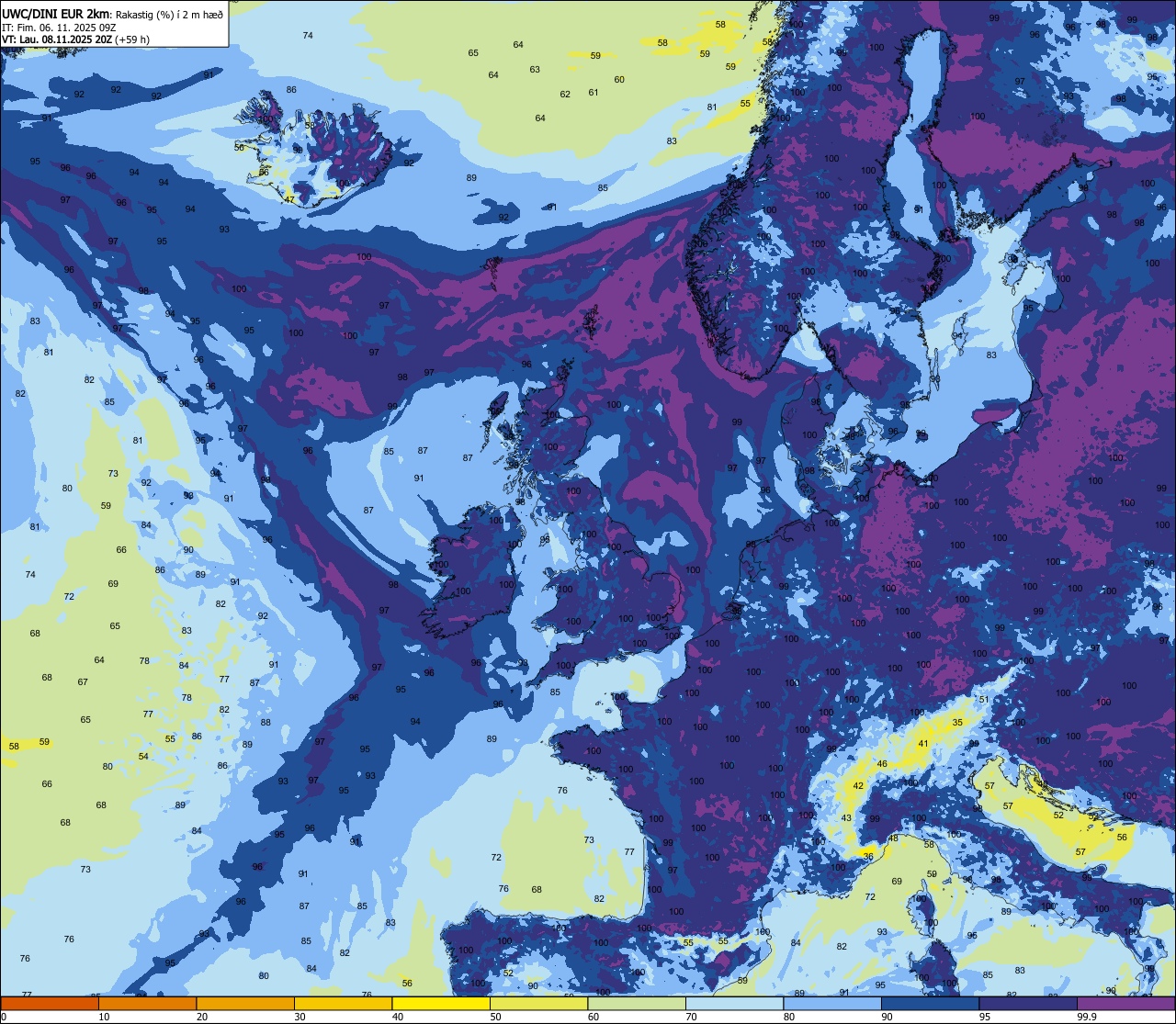The height and width of the screenshot is (1024, 1176).
Task: Click the 10–20% orange legend swatch
Action: pyautogui.click(x=147, y=1003)
